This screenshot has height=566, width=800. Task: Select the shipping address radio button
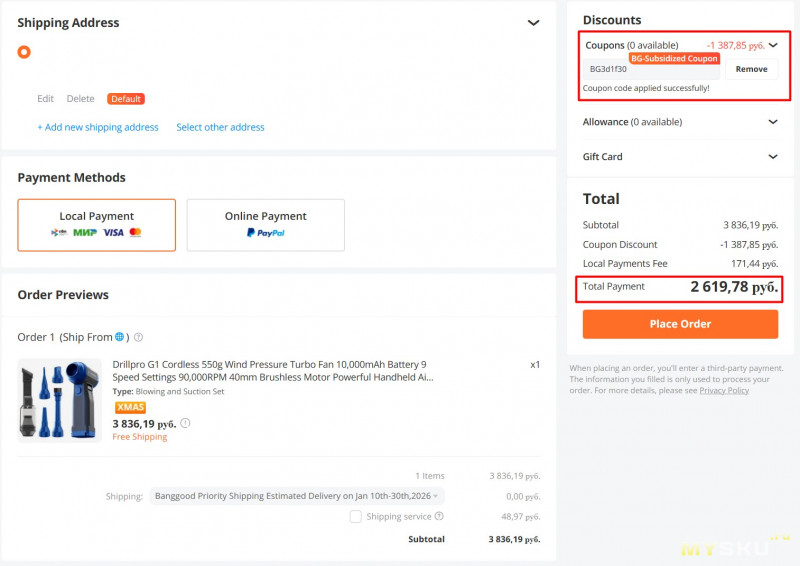point(24,52)
